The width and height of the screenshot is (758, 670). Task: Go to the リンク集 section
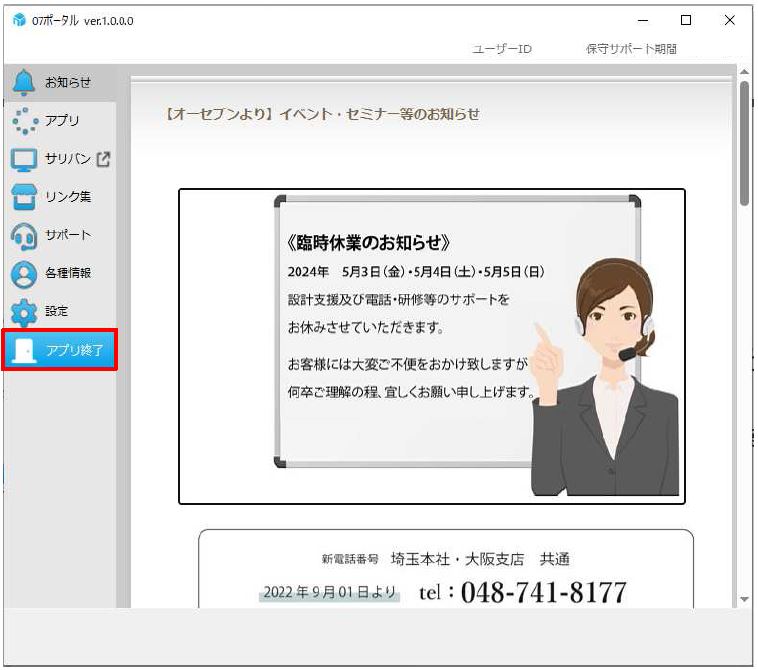(x=68, y=197)
